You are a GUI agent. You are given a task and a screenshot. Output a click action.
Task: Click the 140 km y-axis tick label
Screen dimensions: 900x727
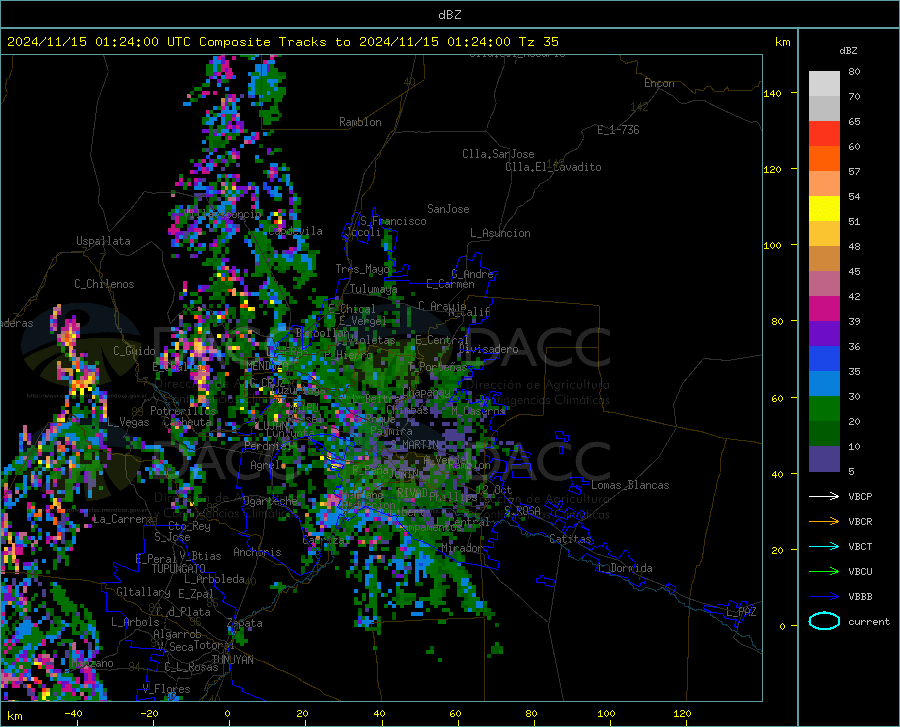point(773,94)
